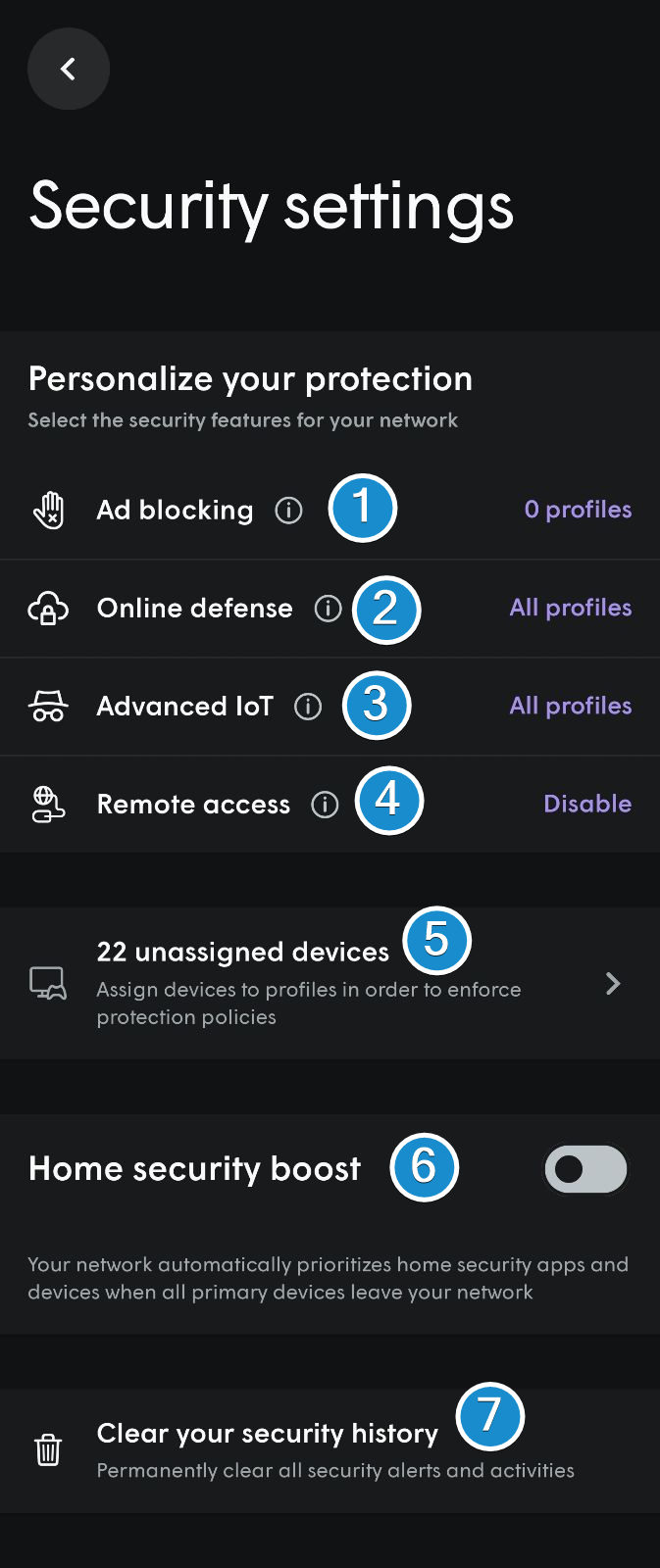
Task: Tap the back arrow button
Action: pyautogui.click(x=68, y=69)
